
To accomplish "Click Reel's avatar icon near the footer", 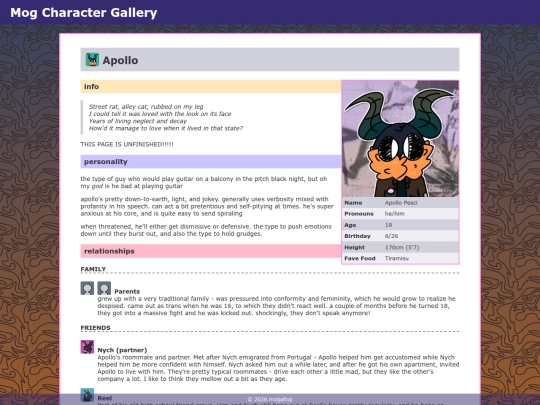I will pos(87,395).
